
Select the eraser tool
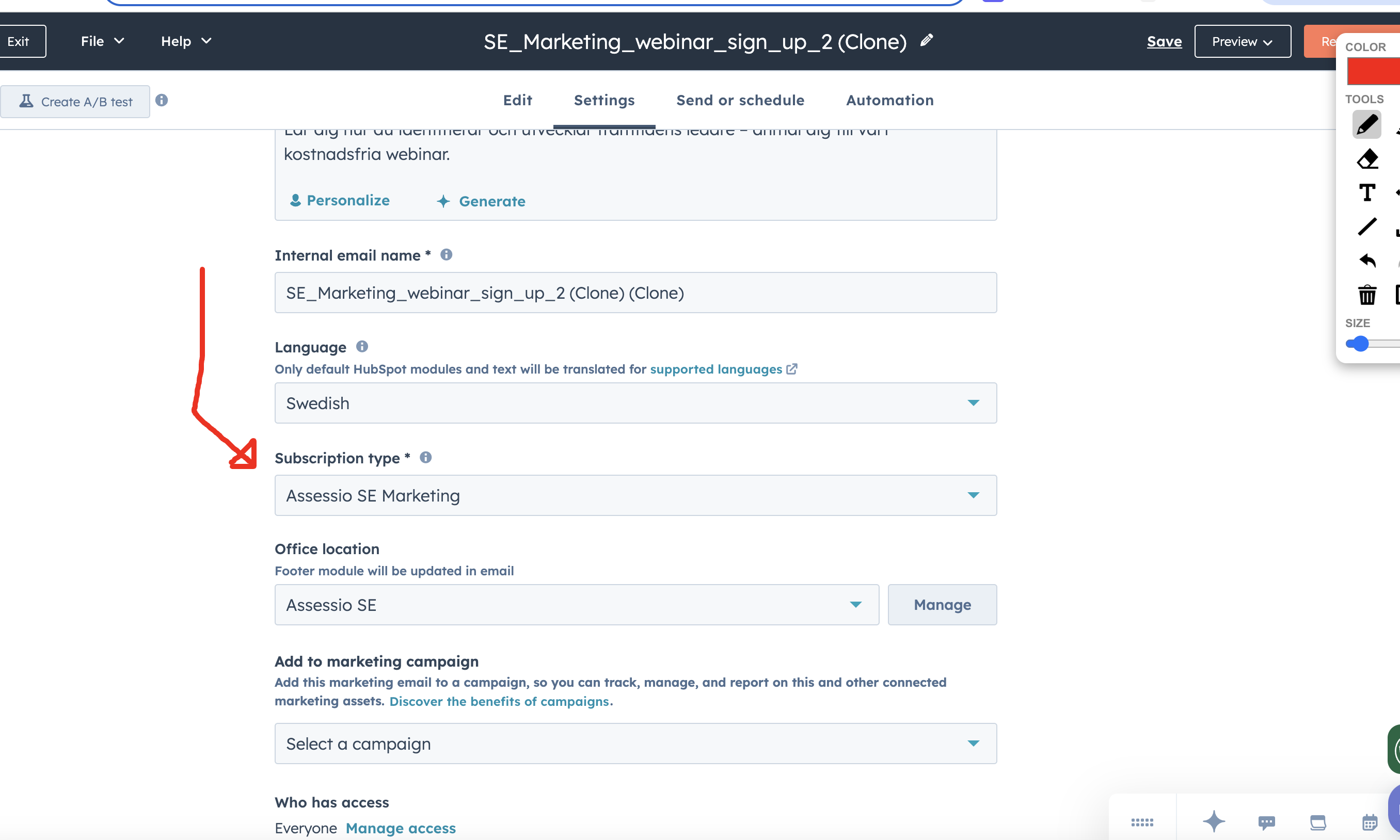click(1367, 159)
